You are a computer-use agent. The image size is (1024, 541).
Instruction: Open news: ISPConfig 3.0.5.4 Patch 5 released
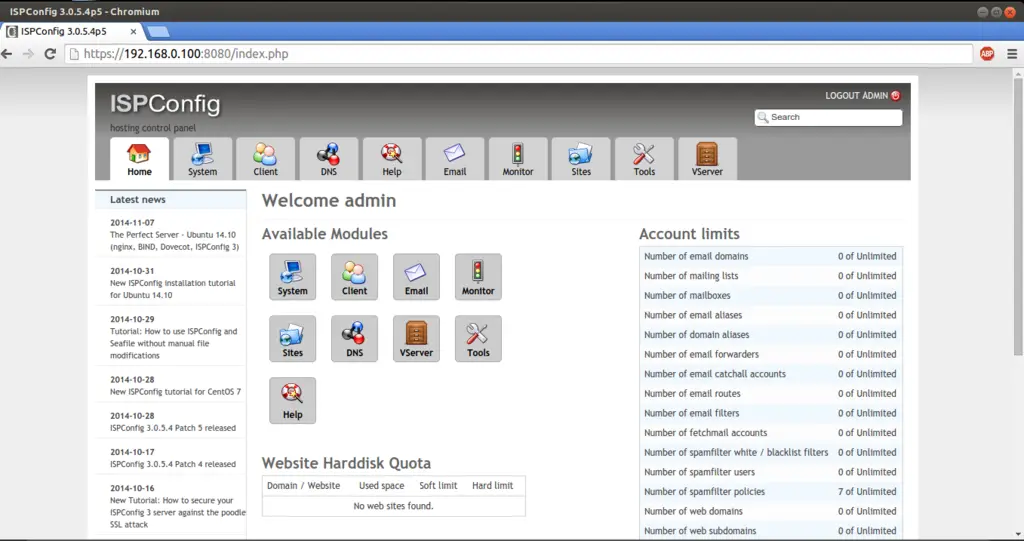(x=172, y=428)
